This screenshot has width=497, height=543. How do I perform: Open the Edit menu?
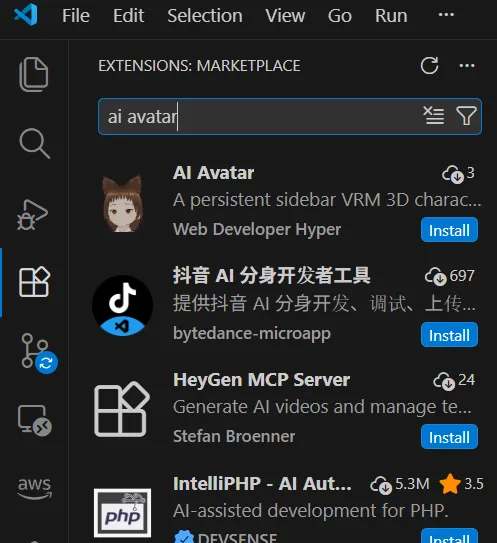[x=128, y=16]
